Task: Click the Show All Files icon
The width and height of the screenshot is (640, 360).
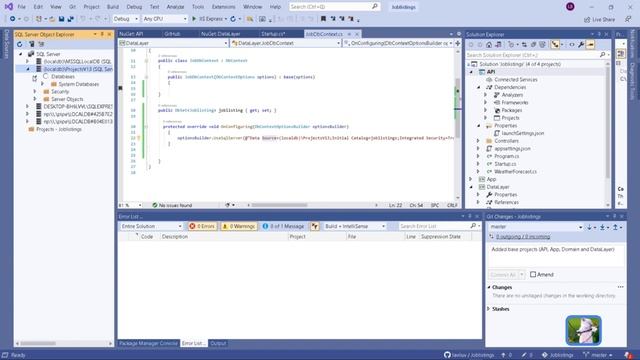Action: tap(542, 44)
